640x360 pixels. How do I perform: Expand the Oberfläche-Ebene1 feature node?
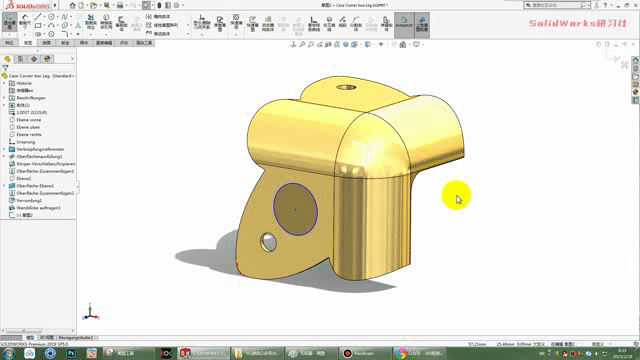[4, 186]
